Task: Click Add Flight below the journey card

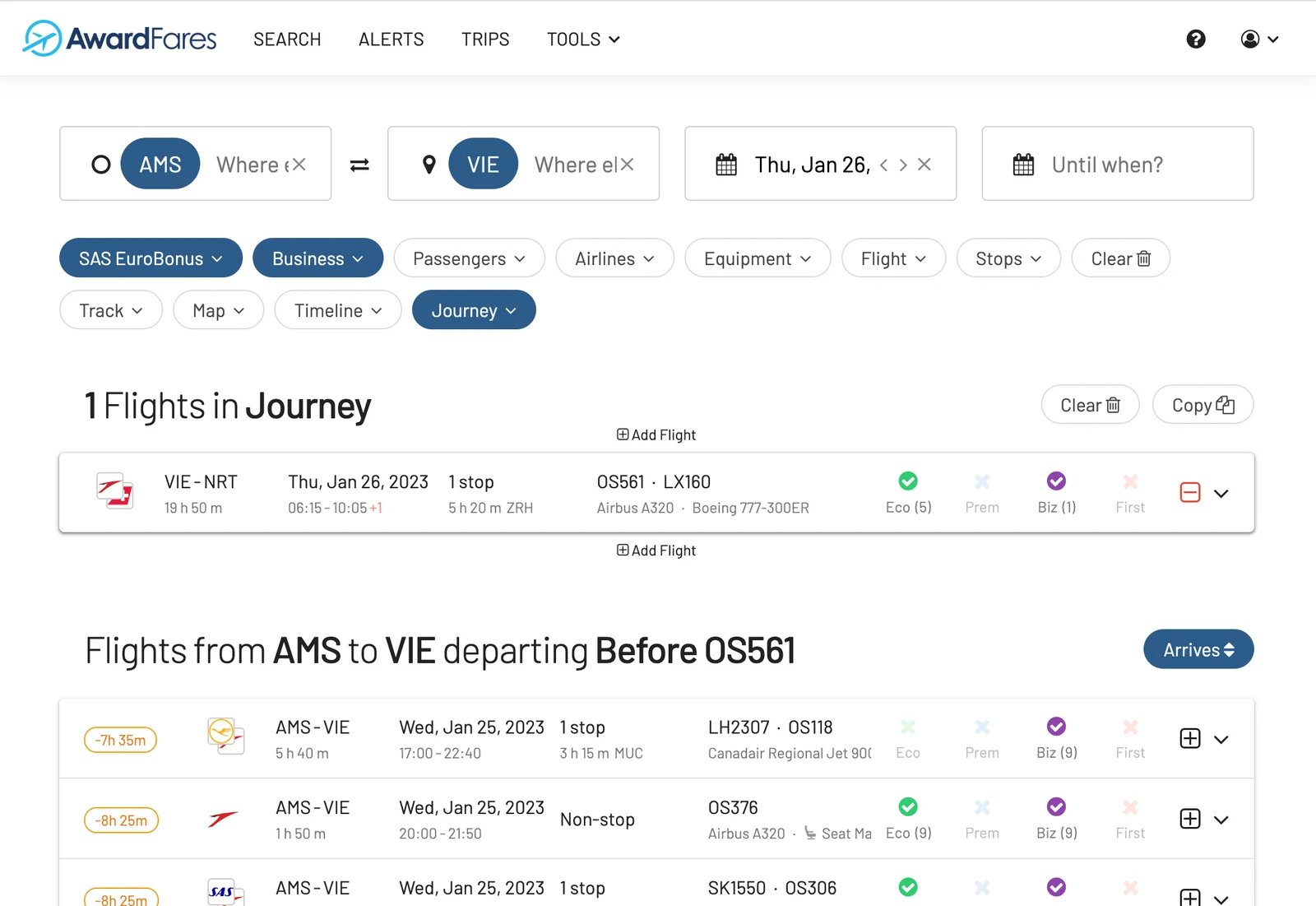Action: (x=656, y=551)
